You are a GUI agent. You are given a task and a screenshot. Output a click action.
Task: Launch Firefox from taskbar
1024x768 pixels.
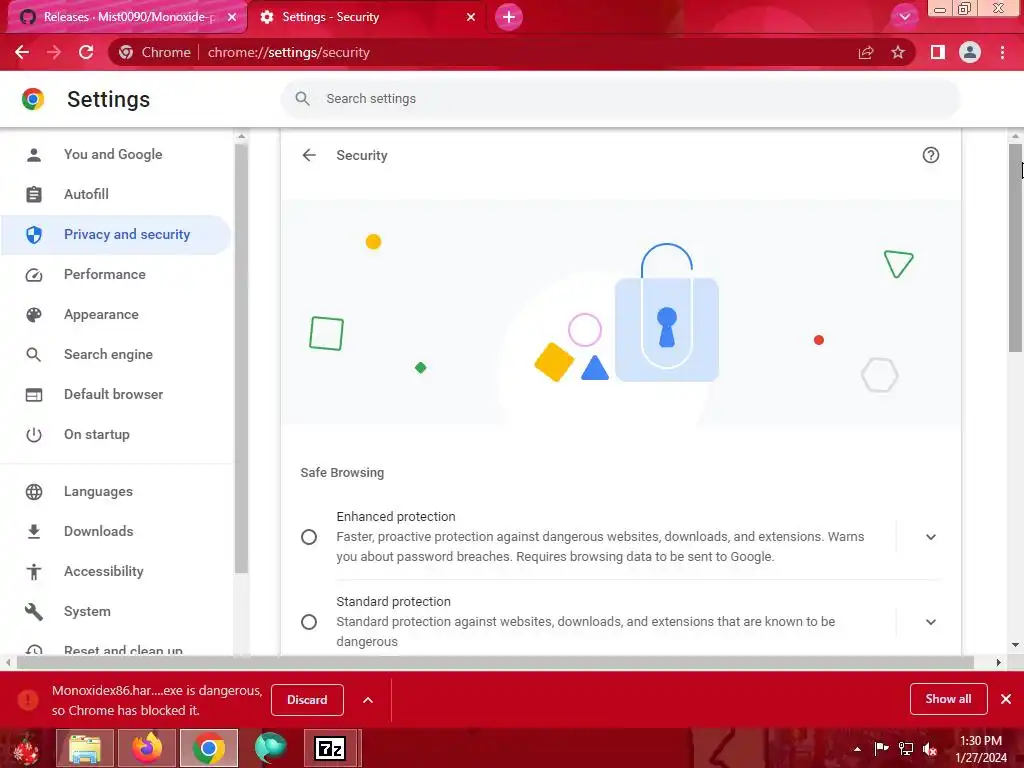(x=147, y=748)
